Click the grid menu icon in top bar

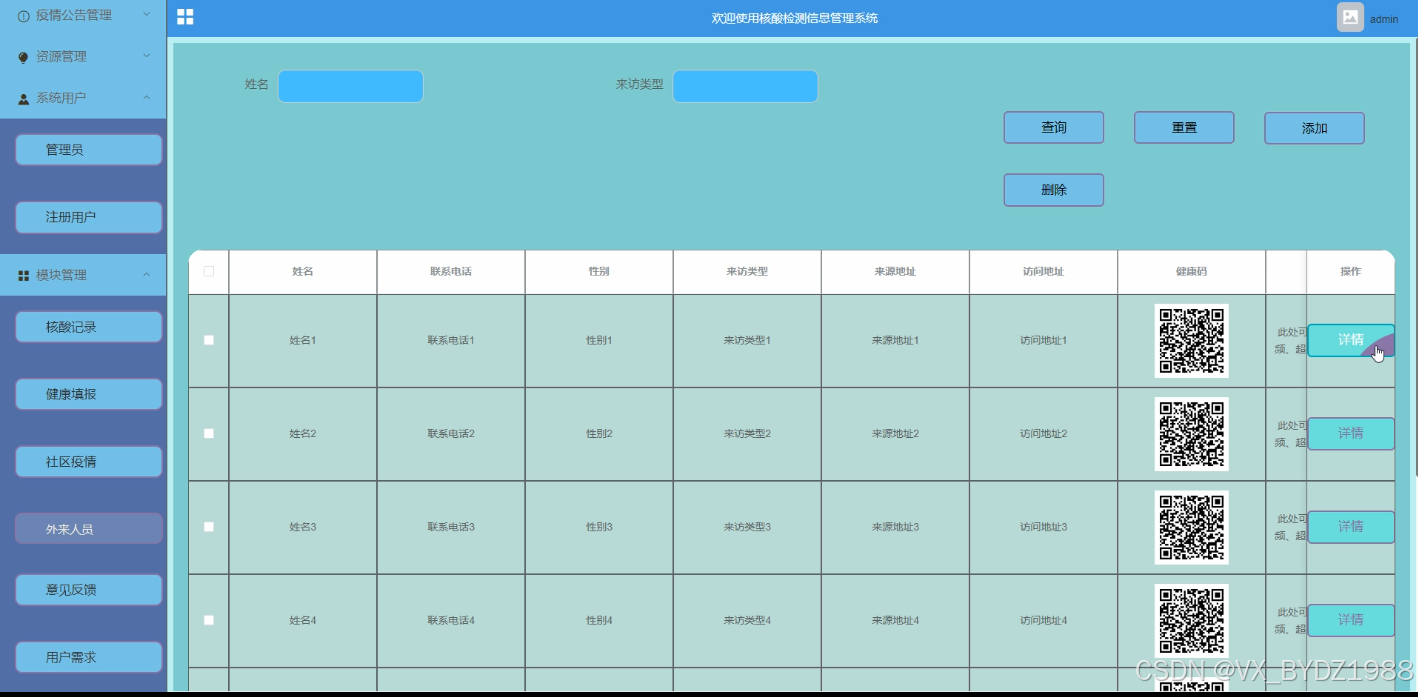click(185, 17)
